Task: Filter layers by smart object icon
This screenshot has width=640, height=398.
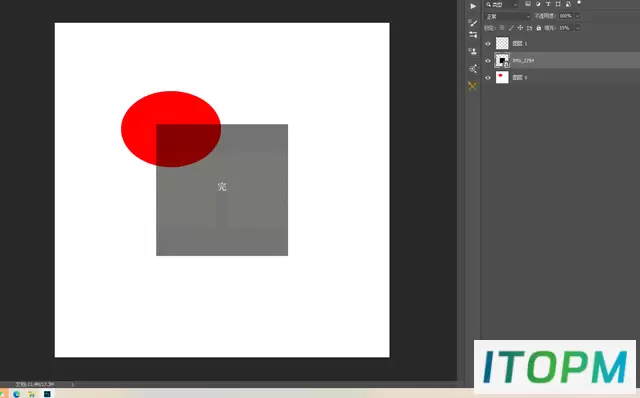Action: click(568, 4)
